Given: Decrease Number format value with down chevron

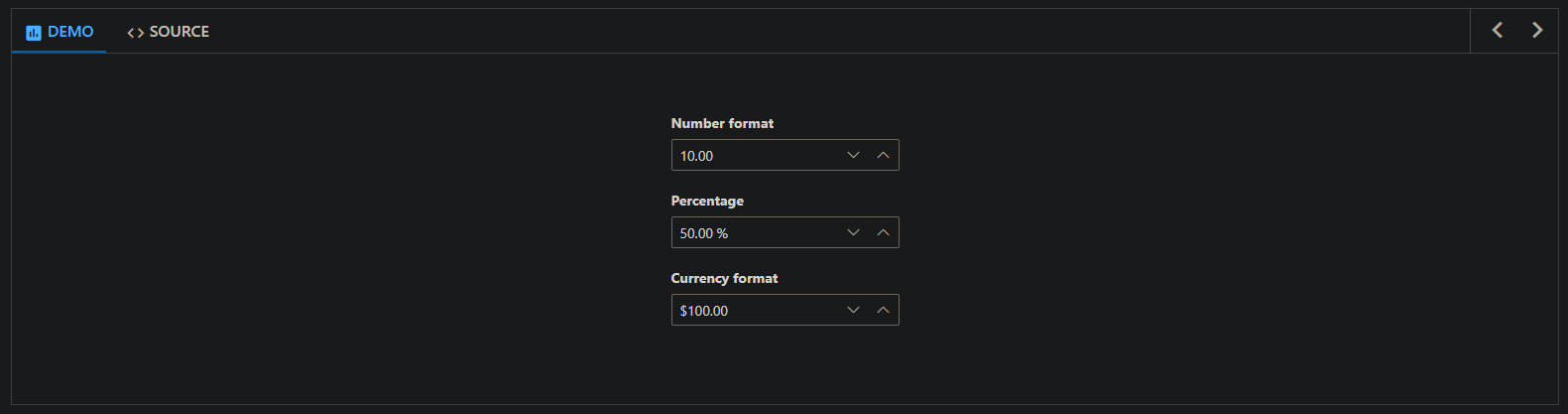Looking at the screenshot, I should 853,155.
